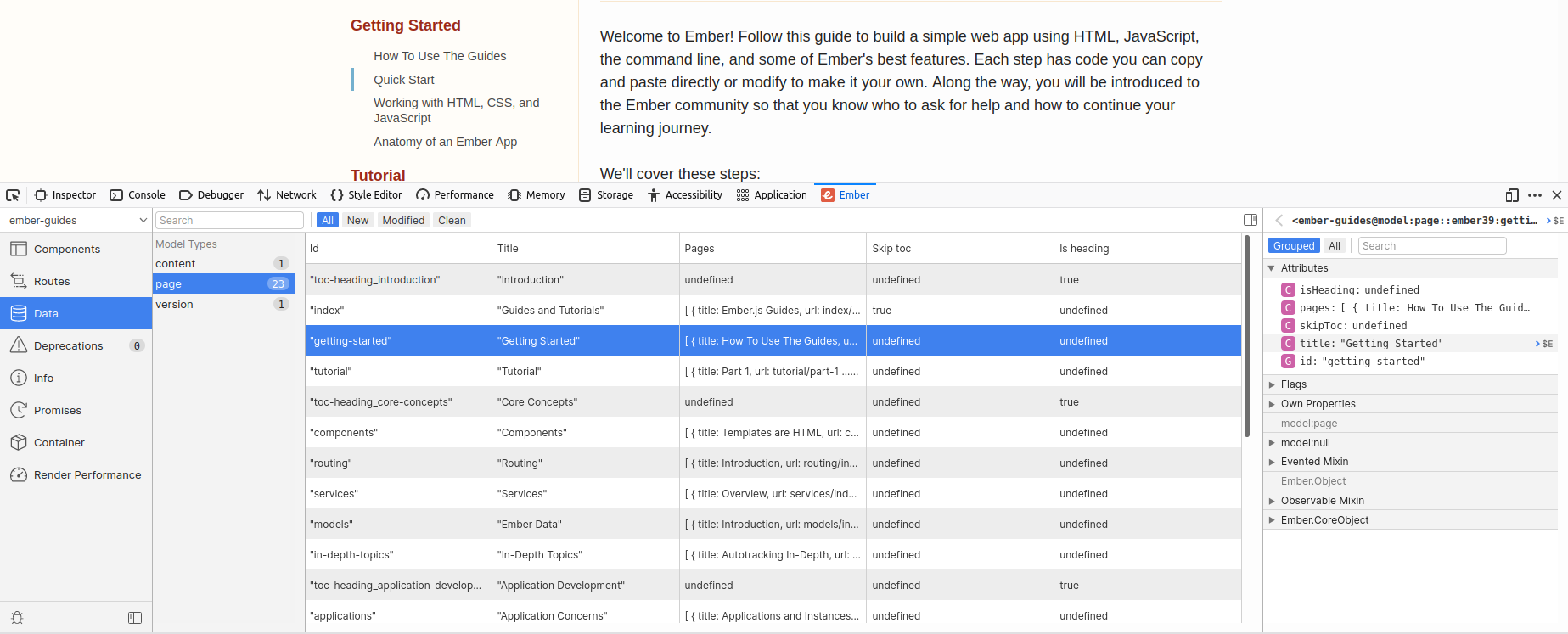Click the id getter icon

point(1288,362)
